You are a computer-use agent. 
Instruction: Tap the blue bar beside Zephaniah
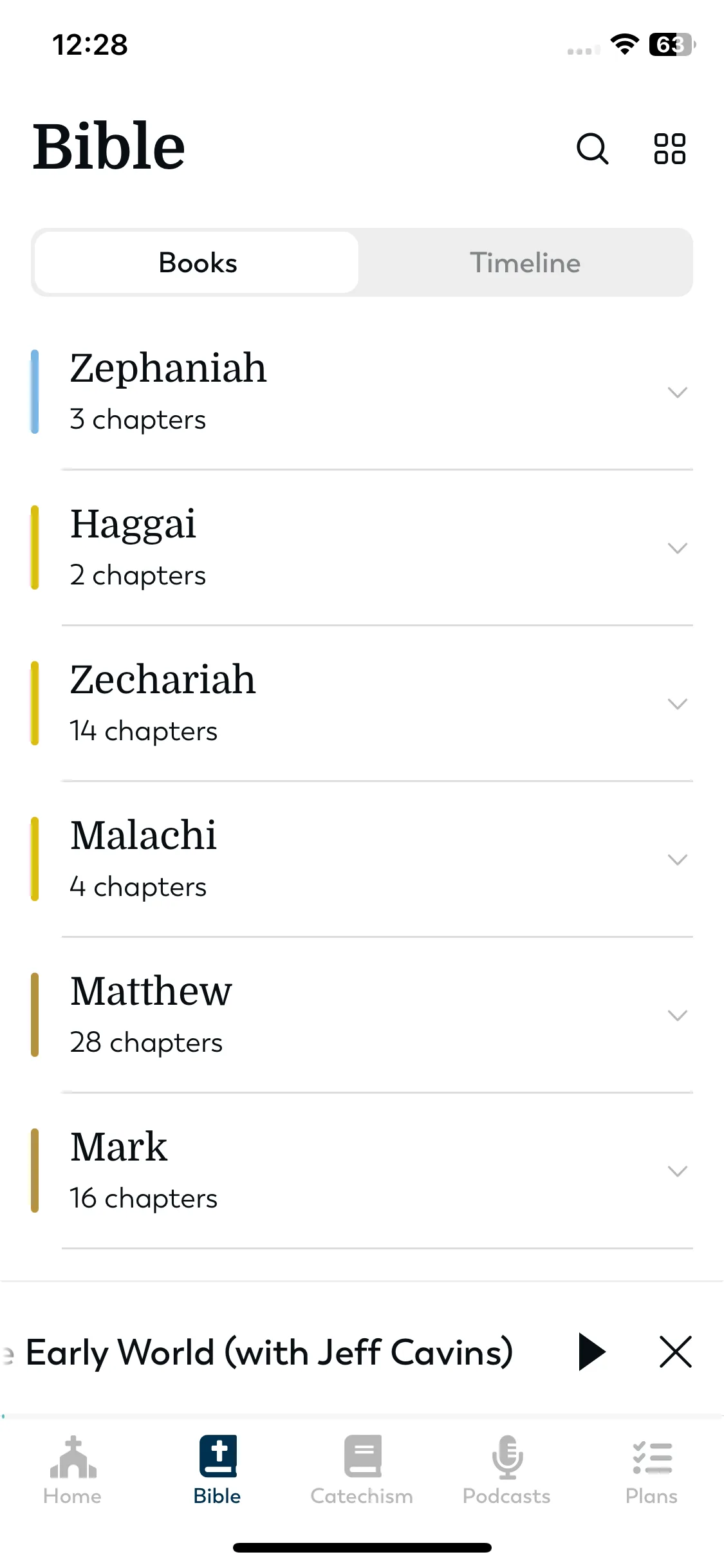pyautogui.click(x=35, y=392)
